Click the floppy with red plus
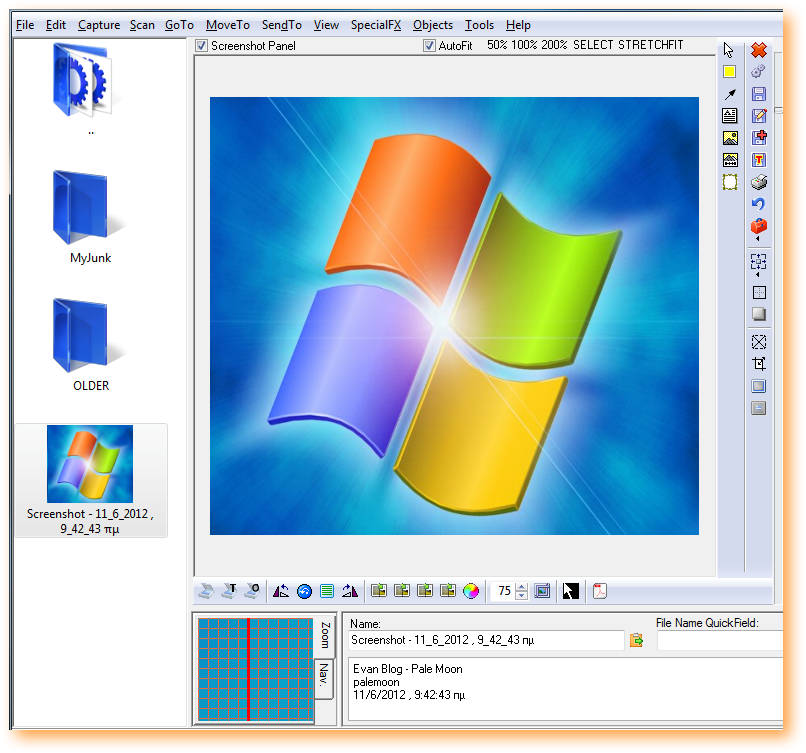The height and width of the screenshot is (753, 806). click(x=759, y=137)
